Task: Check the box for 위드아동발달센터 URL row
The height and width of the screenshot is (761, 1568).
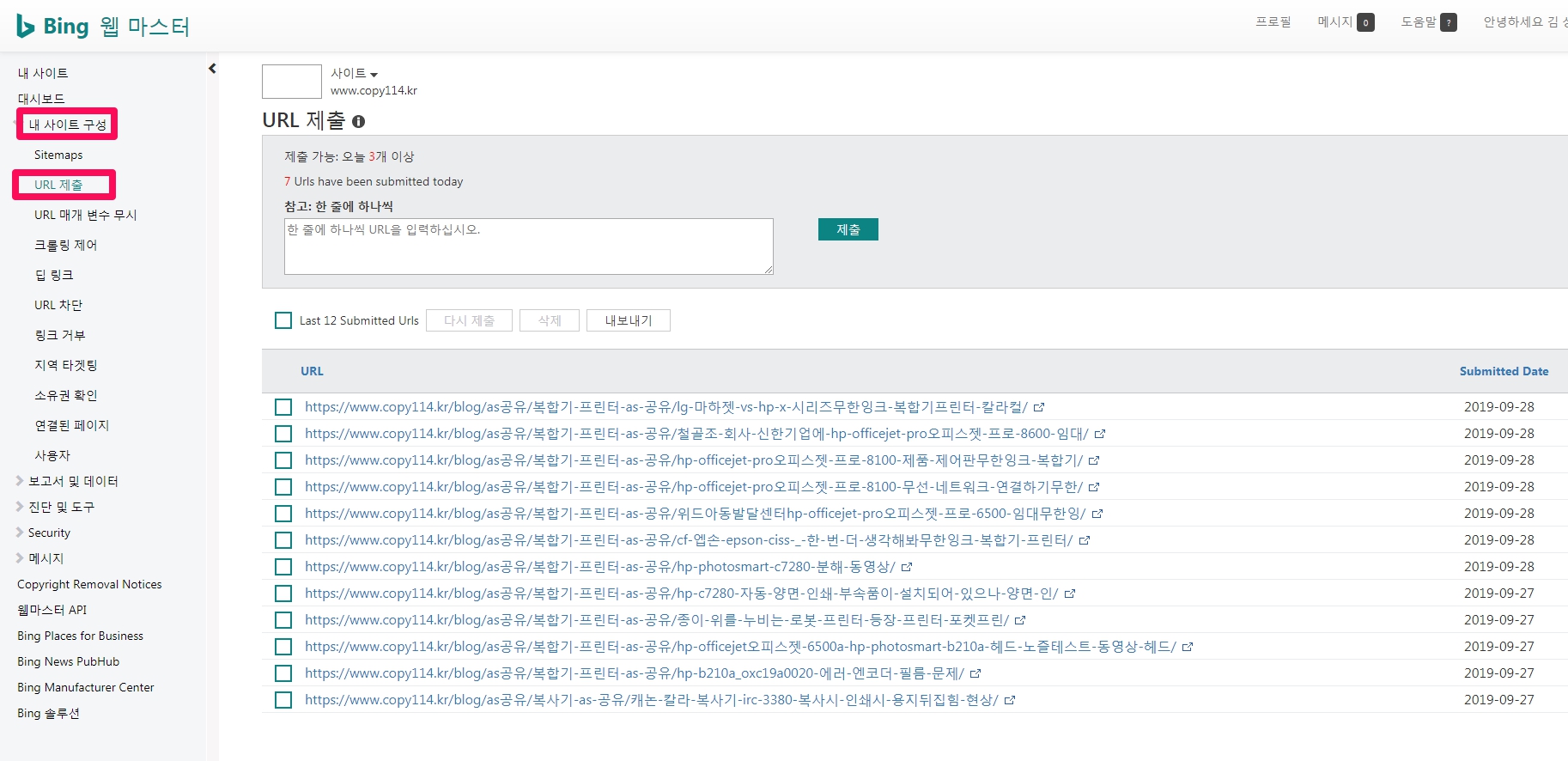Action: point(283,514)
